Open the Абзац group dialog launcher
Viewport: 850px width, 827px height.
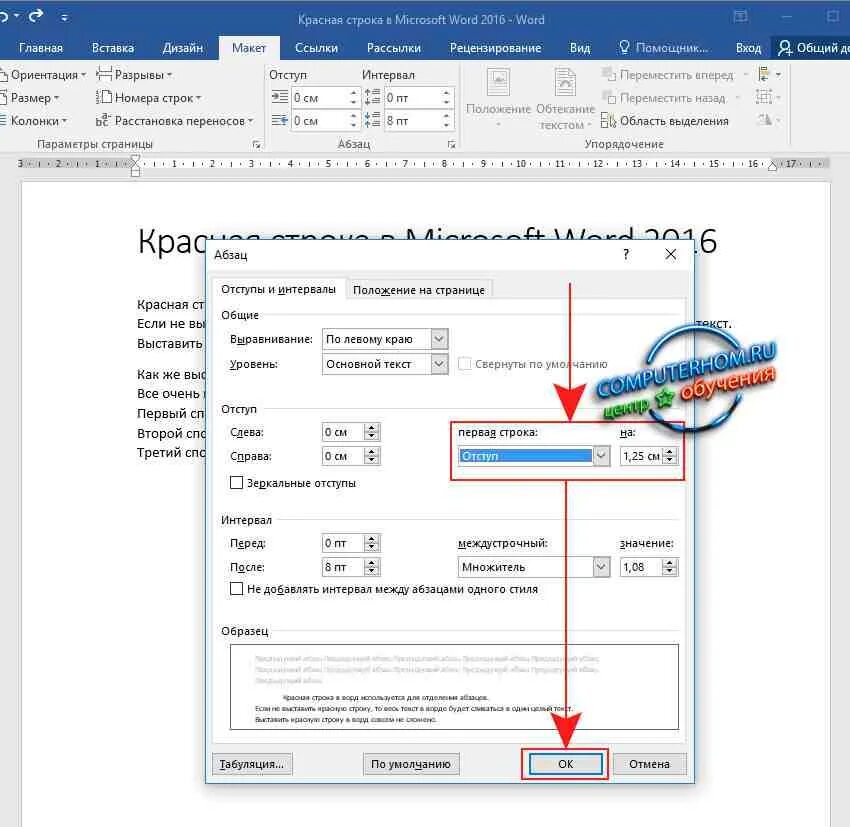[x=451, y=145]
